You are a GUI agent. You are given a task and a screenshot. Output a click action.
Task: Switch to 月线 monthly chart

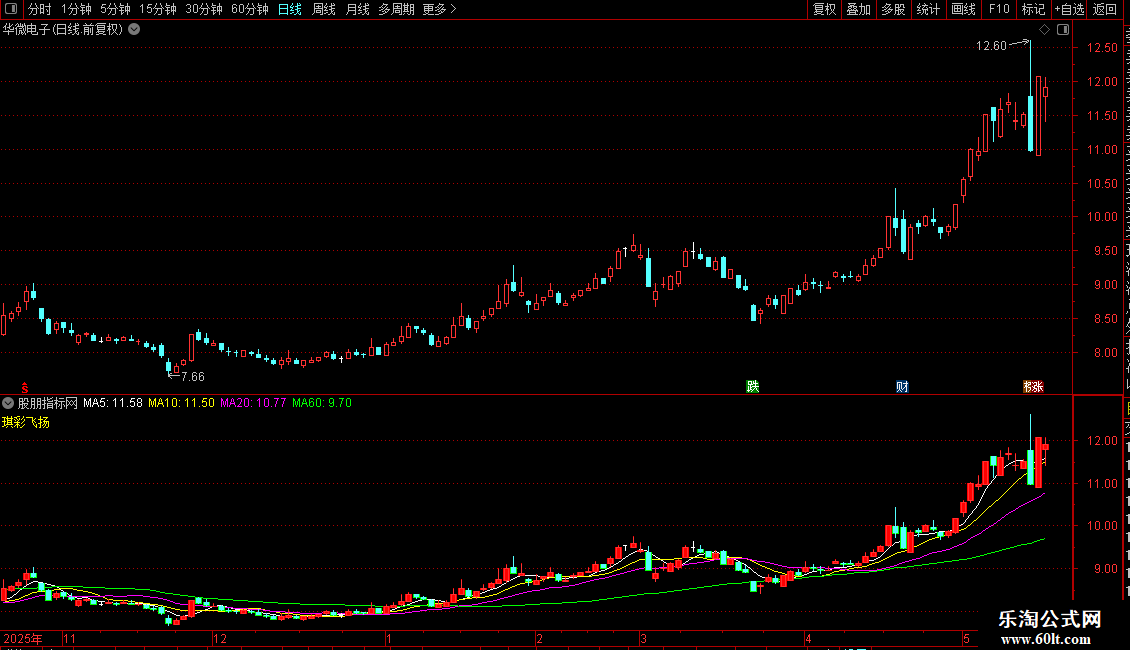coord(357,9)
